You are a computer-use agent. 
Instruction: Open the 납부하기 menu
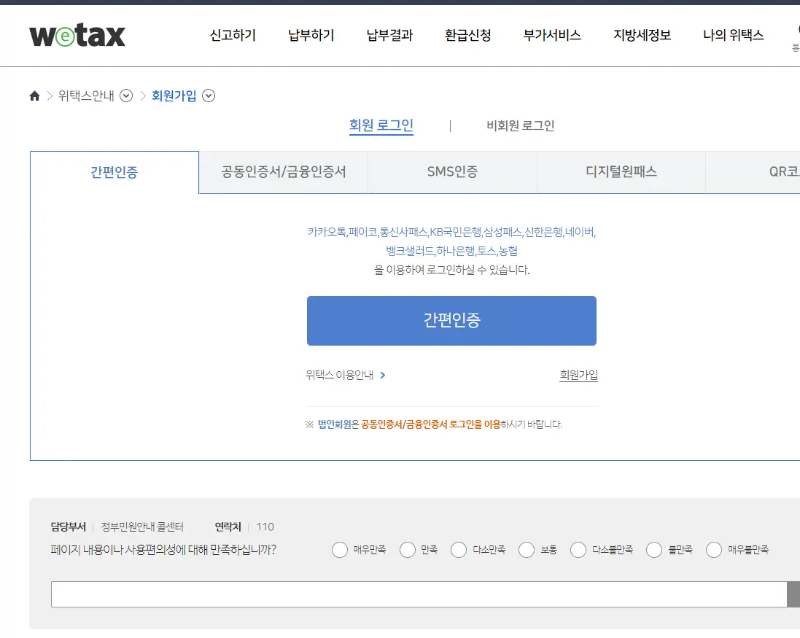310,33
